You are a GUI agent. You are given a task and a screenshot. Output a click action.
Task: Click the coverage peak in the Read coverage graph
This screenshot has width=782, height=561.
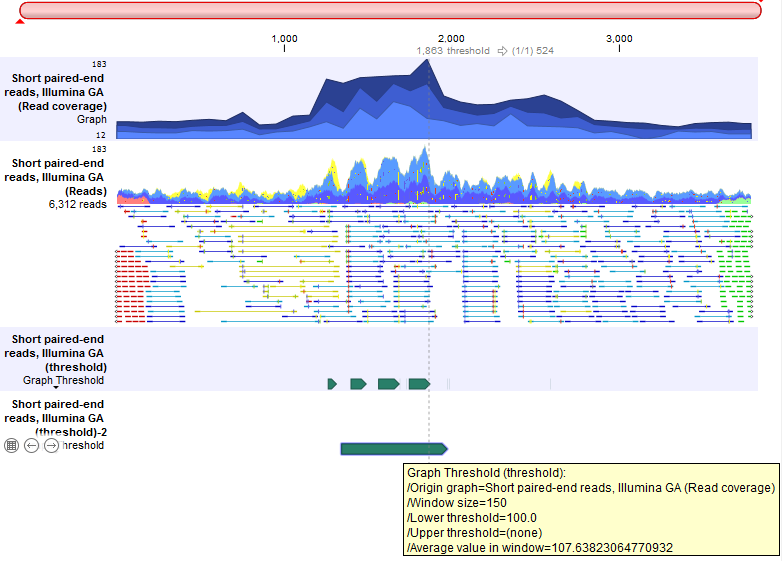click(428, 62)
